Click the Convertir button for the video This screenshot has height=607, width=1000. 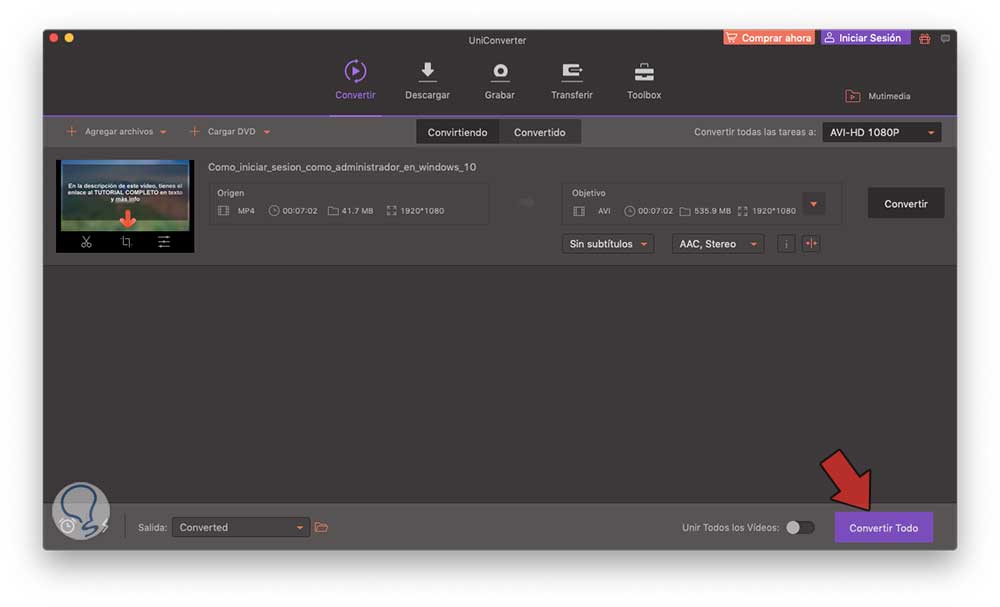pos(906,203)
